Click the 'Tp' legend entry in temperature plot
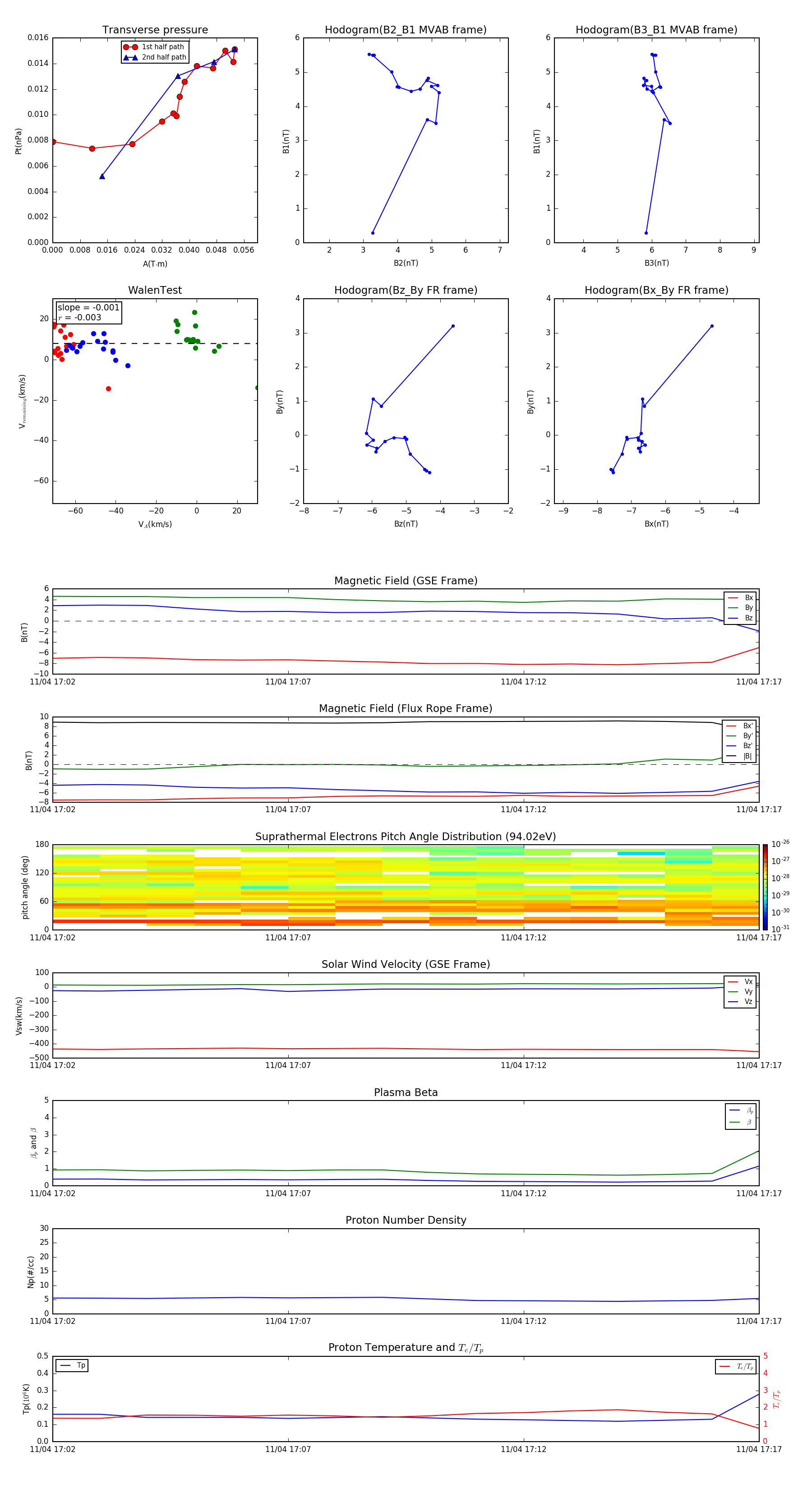This screenshot has width=812, height=1489. tap(72, 1365)
